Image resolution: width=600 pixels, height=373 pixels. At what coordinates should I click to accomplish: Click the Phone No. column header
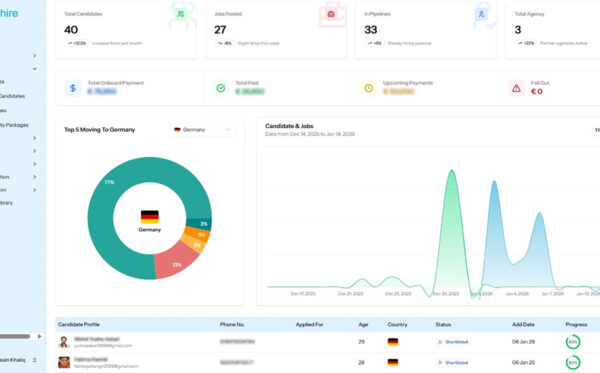[232, 324]
